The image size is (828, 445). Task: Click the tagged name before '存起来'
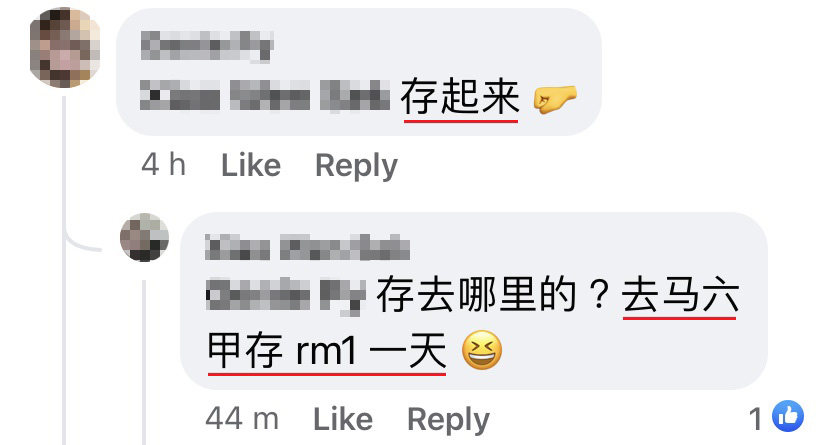265,96
